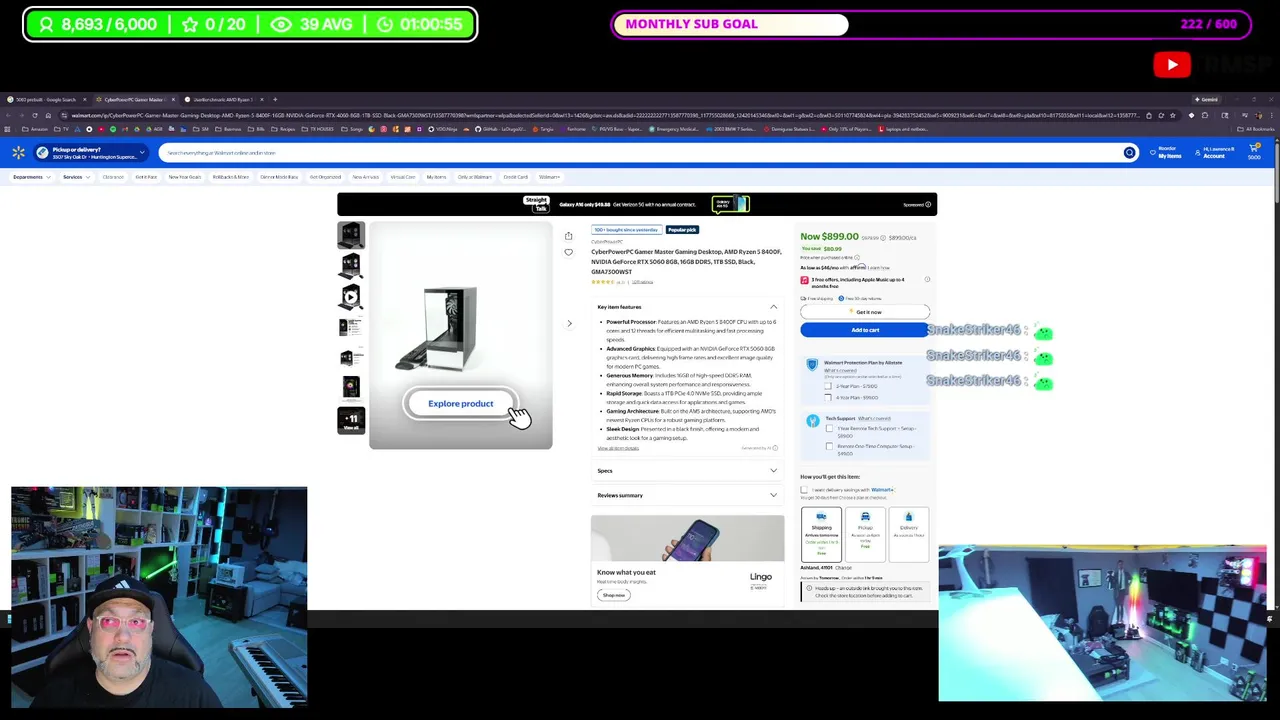The image size is (1280, 720).
Task: Close the Google Search tab
Action: 84,99
